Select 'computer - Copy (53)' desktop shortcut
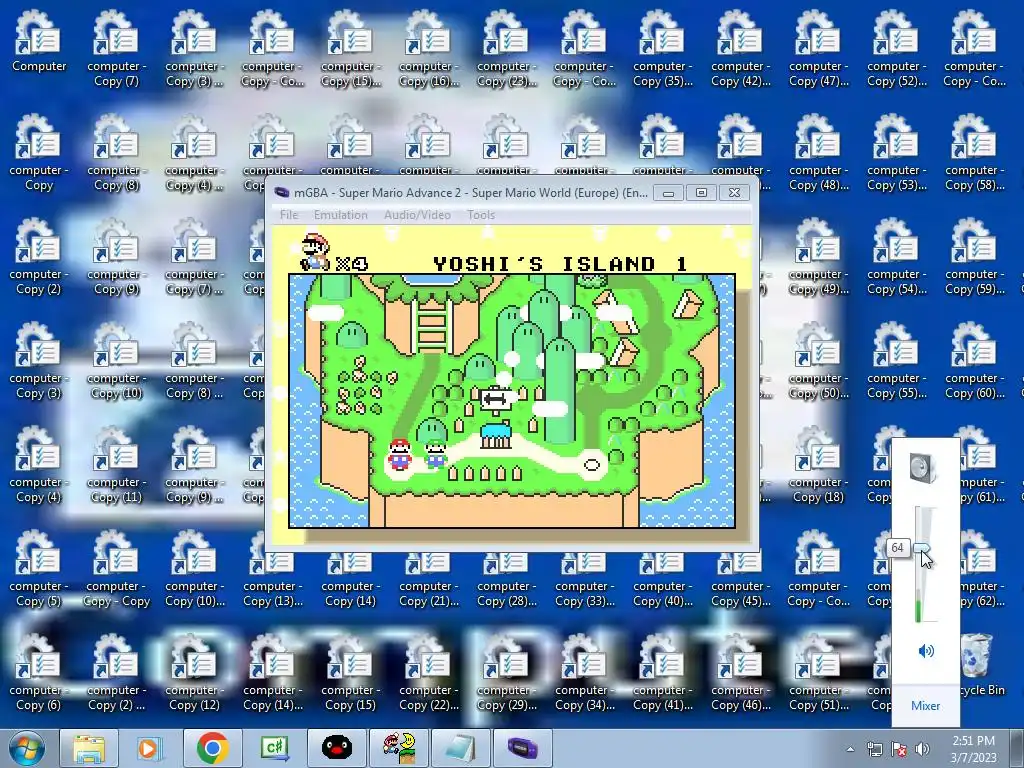 (897, 152)
